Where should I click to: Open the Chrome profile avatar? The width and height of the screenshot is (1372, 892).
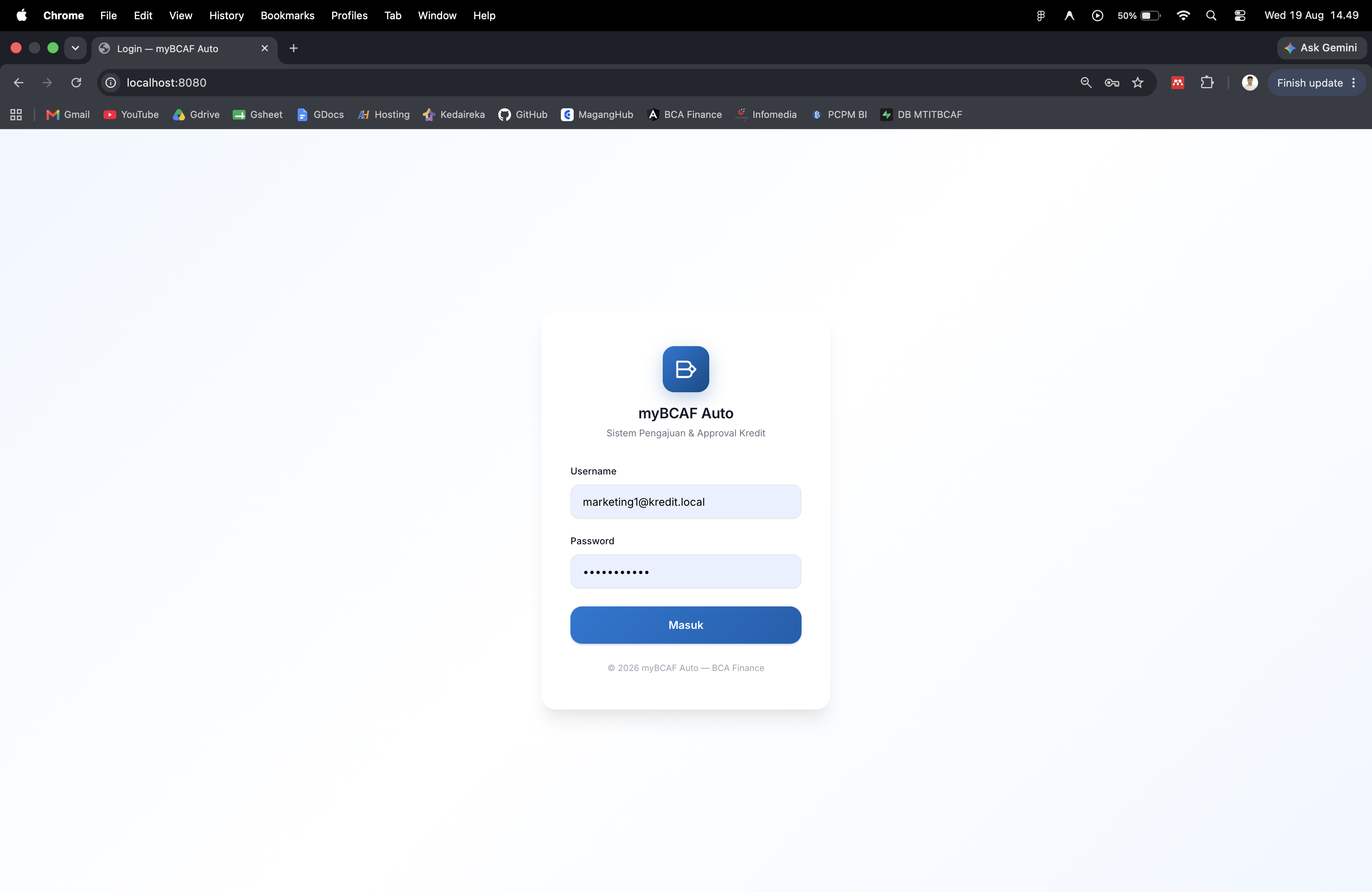pyautogui.click(x=1249, y=82)
